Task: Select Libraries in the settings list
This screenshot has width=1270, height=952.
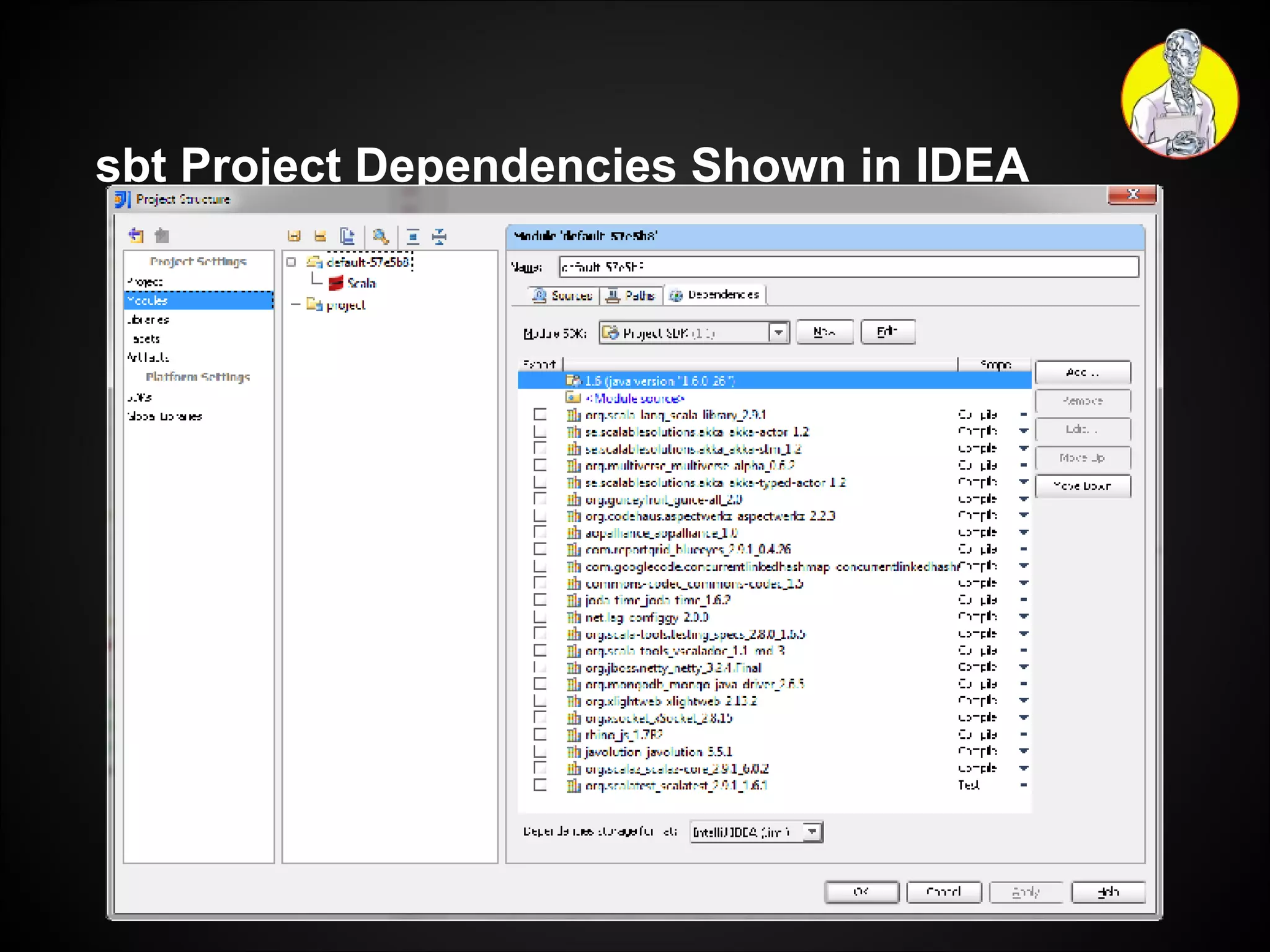Action: coord(148,320)
